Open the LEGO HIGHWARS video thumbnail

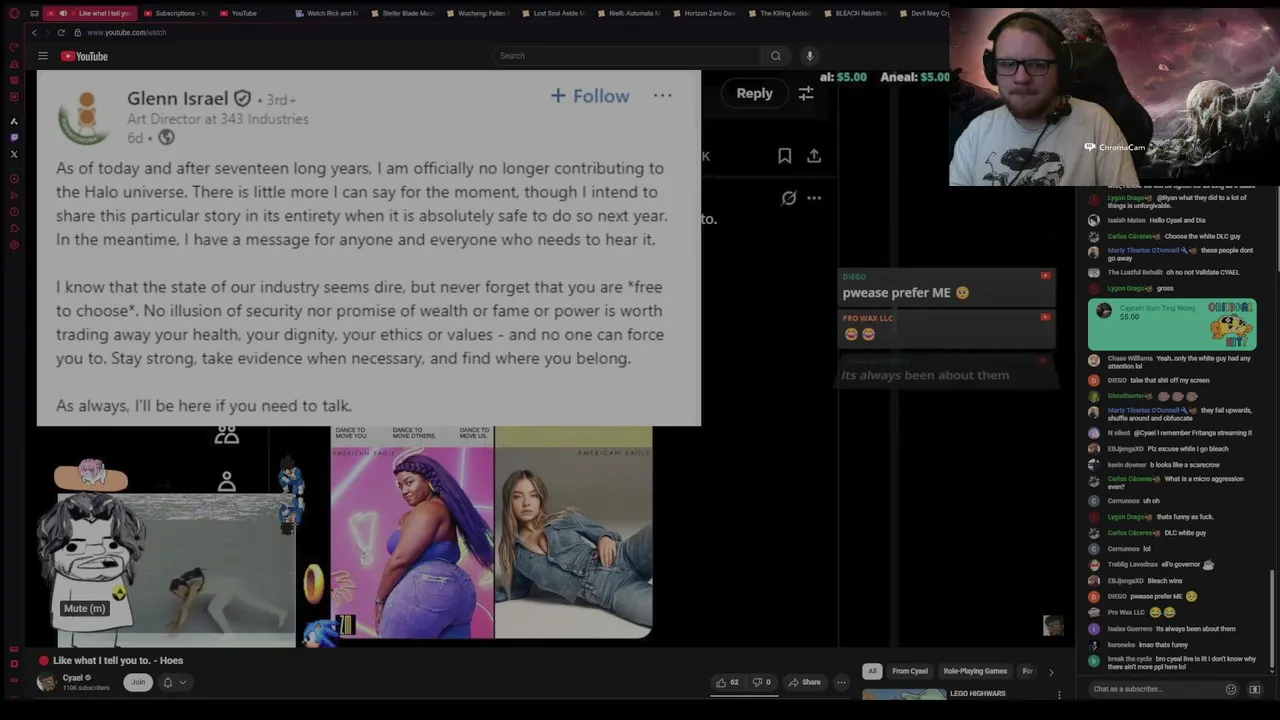pyautogui.click(x=904, y=695)
